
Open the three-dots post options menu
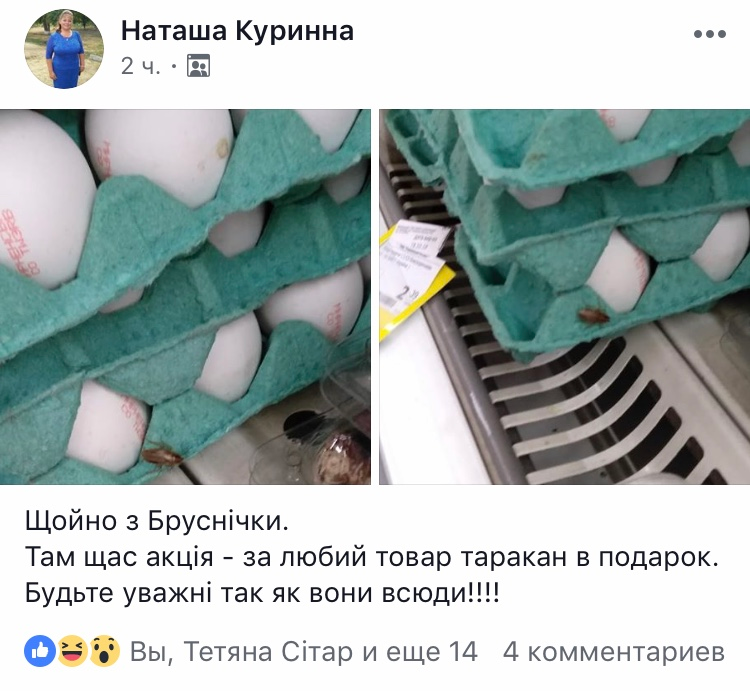click(x=710, y=34)
